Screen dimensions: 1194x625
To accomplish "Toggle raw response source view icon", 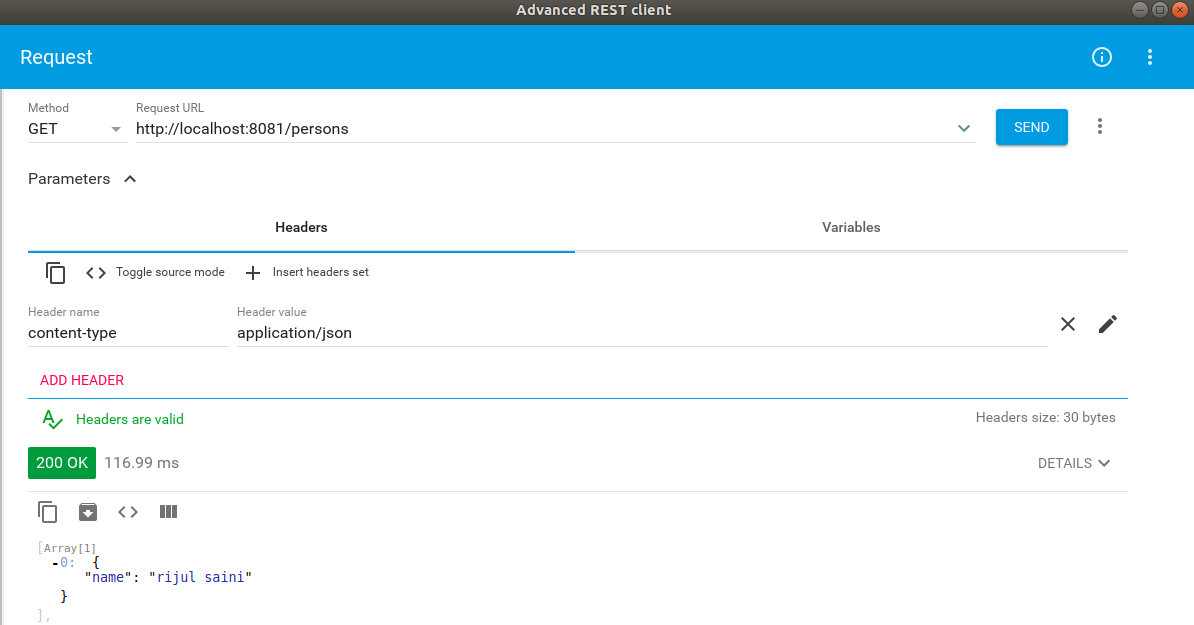I will pos(128,512).
